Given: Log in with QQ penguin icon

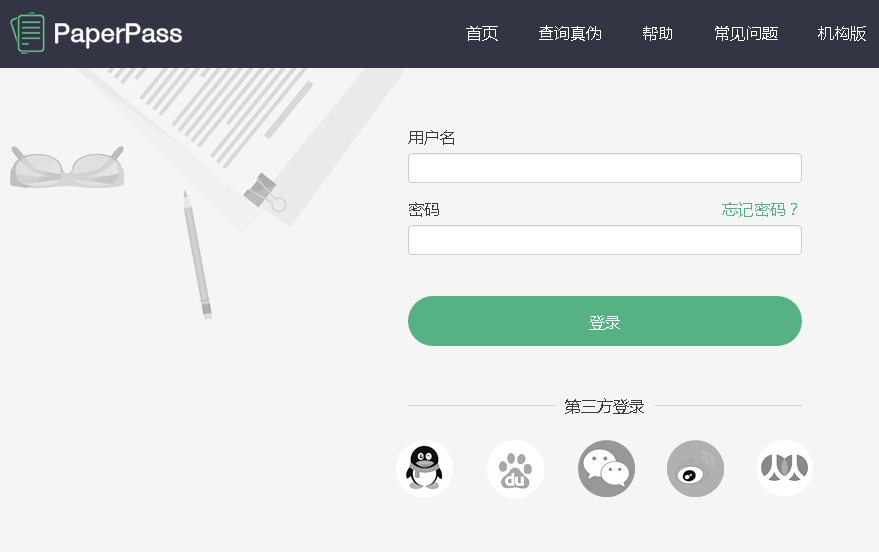Looking at the screenshot, I should [424, 468].
